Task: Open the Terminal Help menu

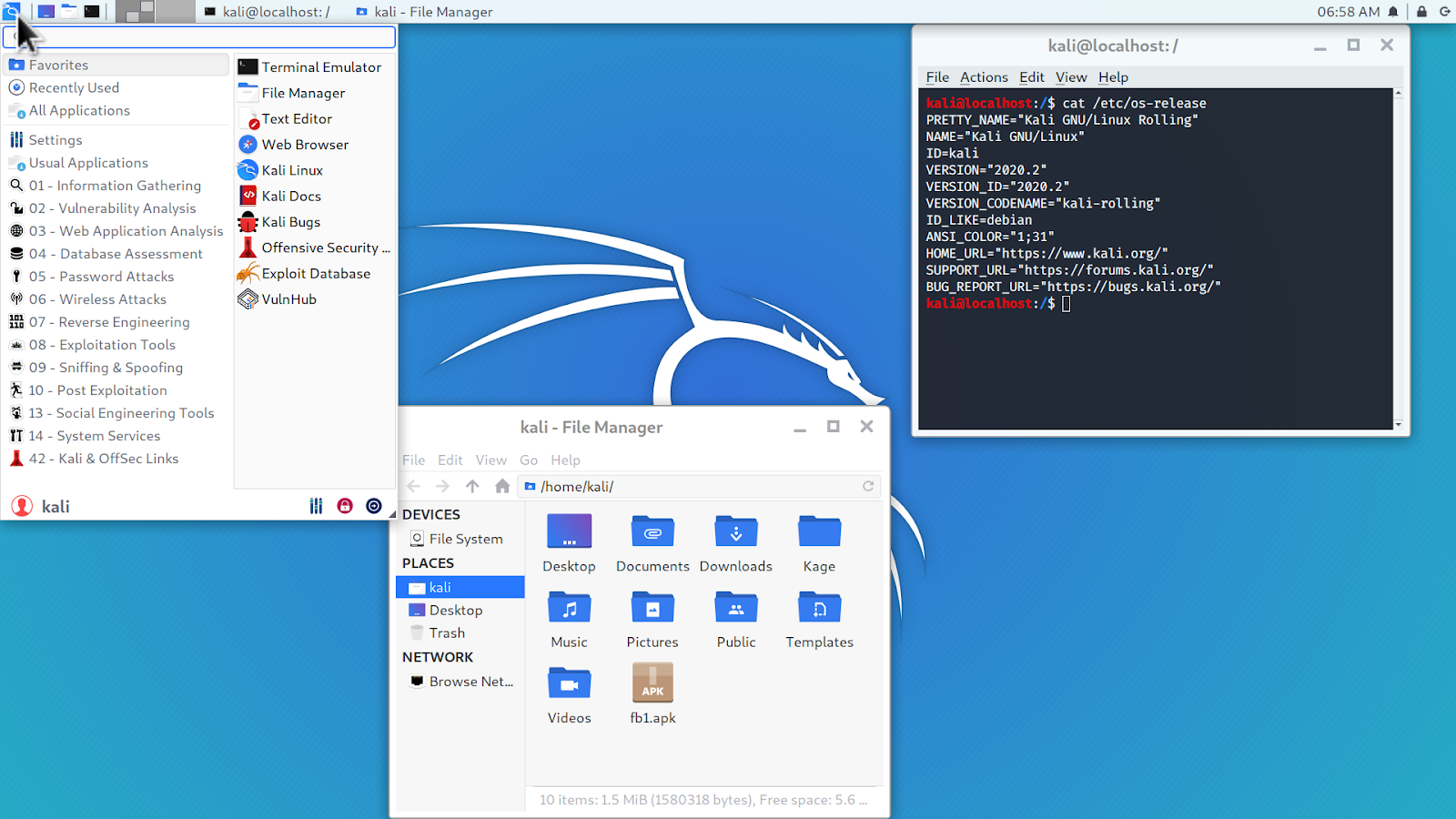Action: [x=1113, y=77]
